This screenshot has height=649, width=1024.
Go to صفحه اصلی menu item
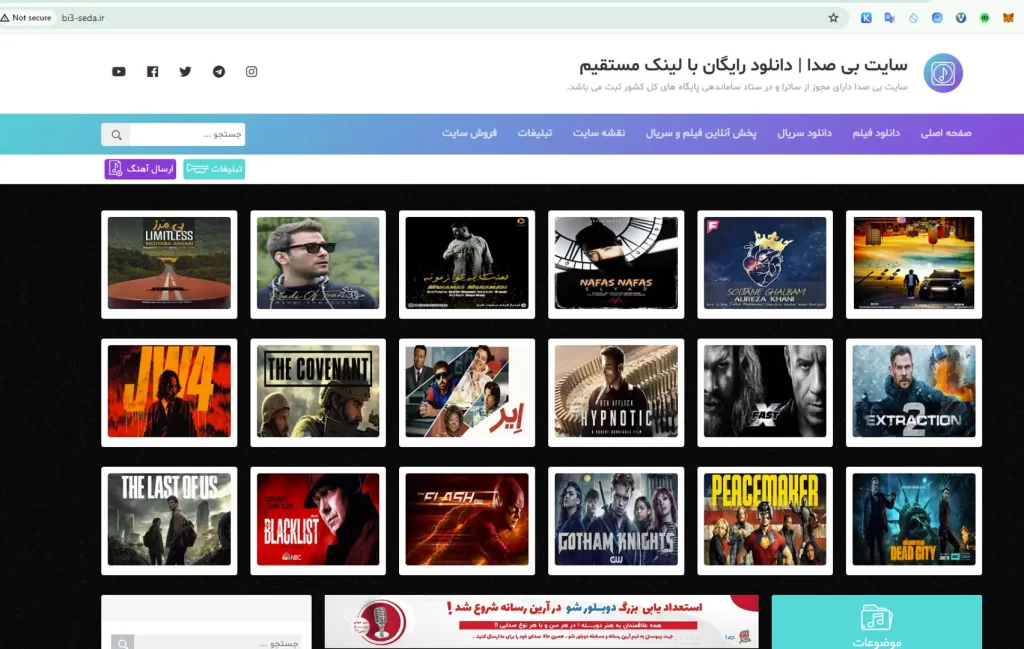click(x=946, y=133)
